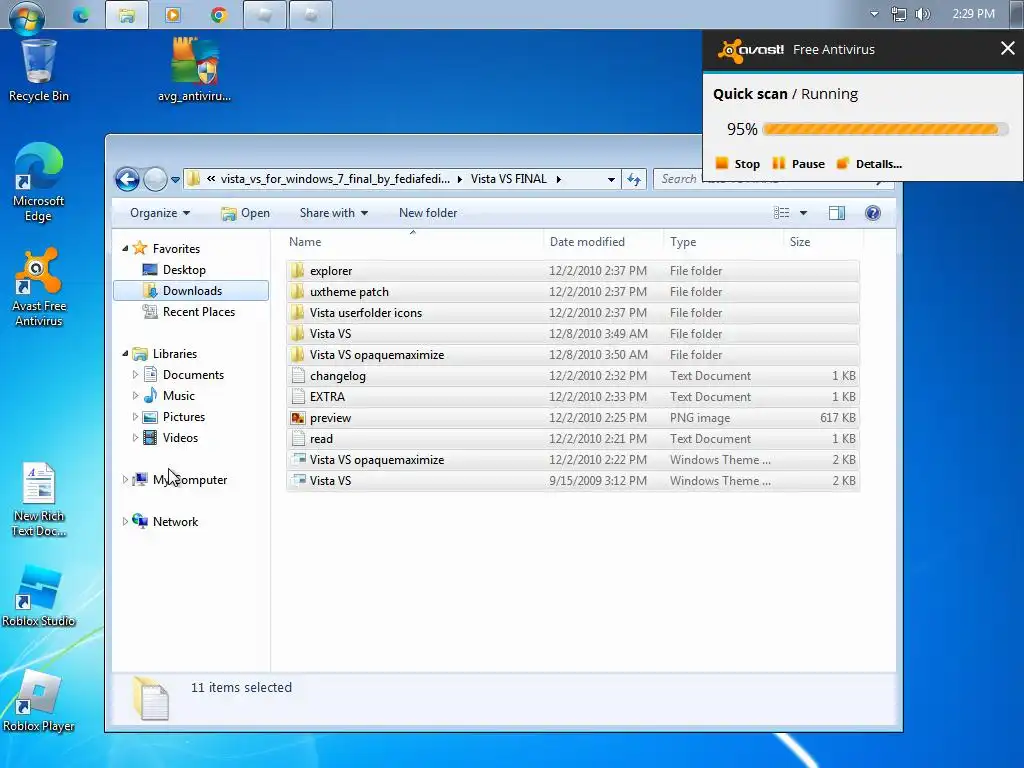
Task: Click the Explorer forward arrow button
Action: coord(155,179)
